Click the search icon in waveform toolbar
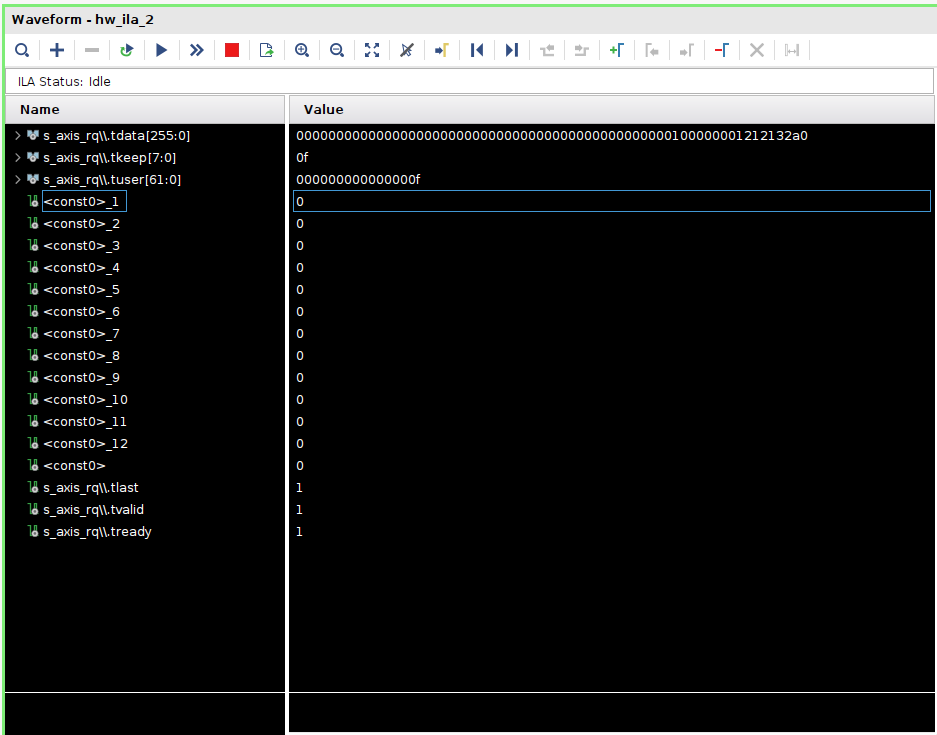This screenshot has height=735, width=937. tap(22, 50)
